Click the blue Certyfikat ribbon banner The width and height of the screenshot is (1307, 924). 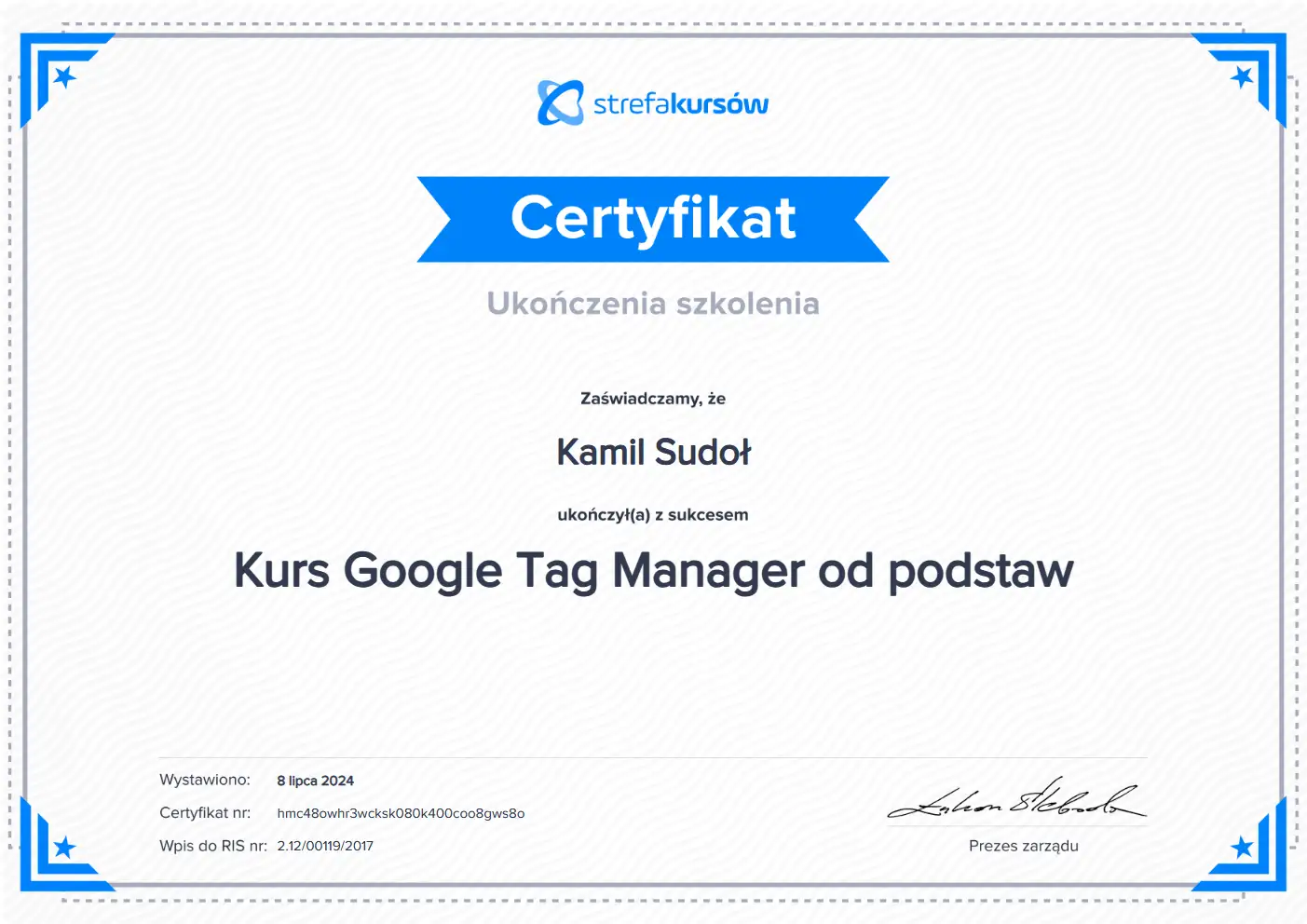(x=653, y=219)
